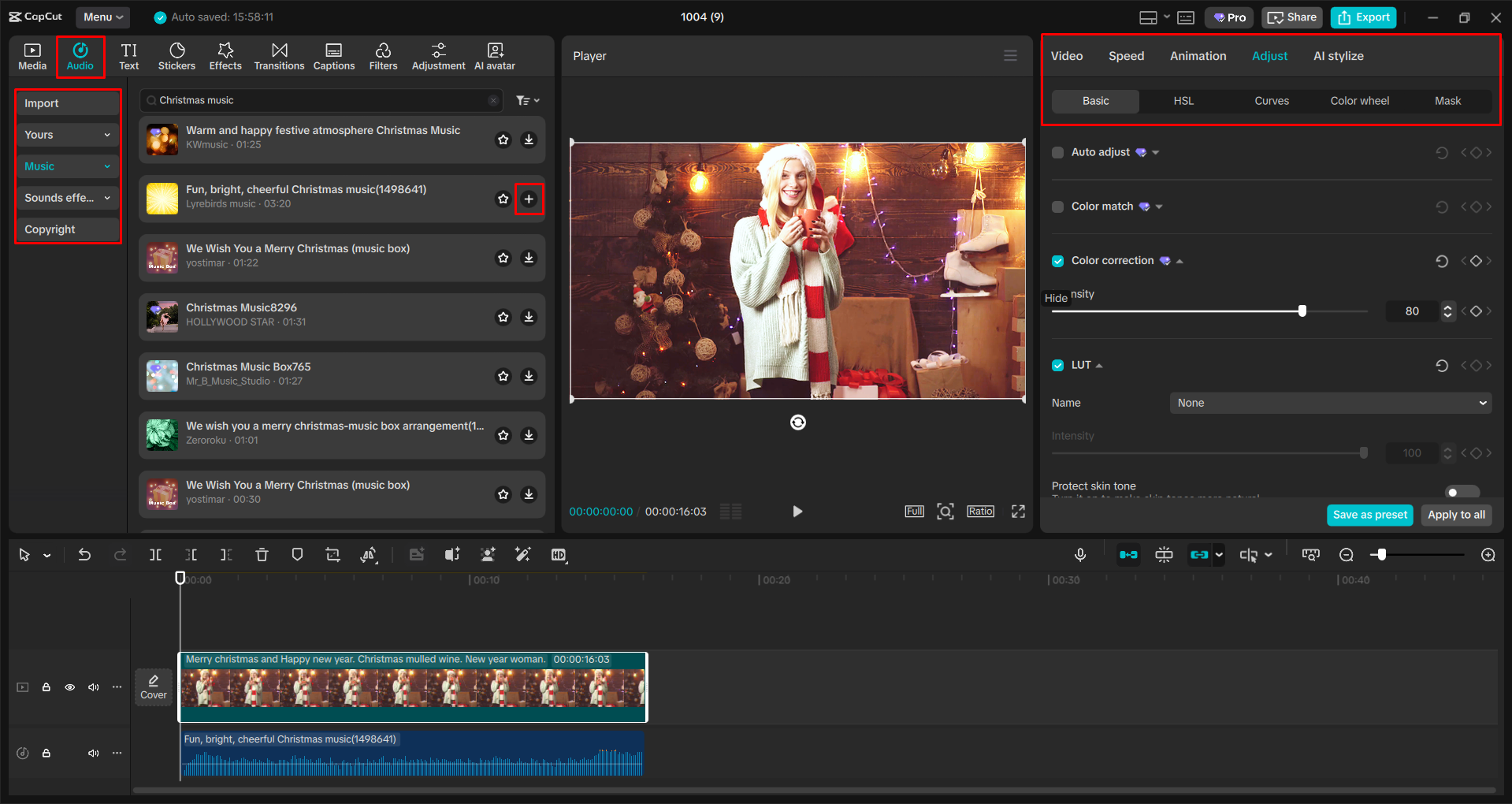
Task: Delete the selected clip with trash icon
Action: click(262, 554)
